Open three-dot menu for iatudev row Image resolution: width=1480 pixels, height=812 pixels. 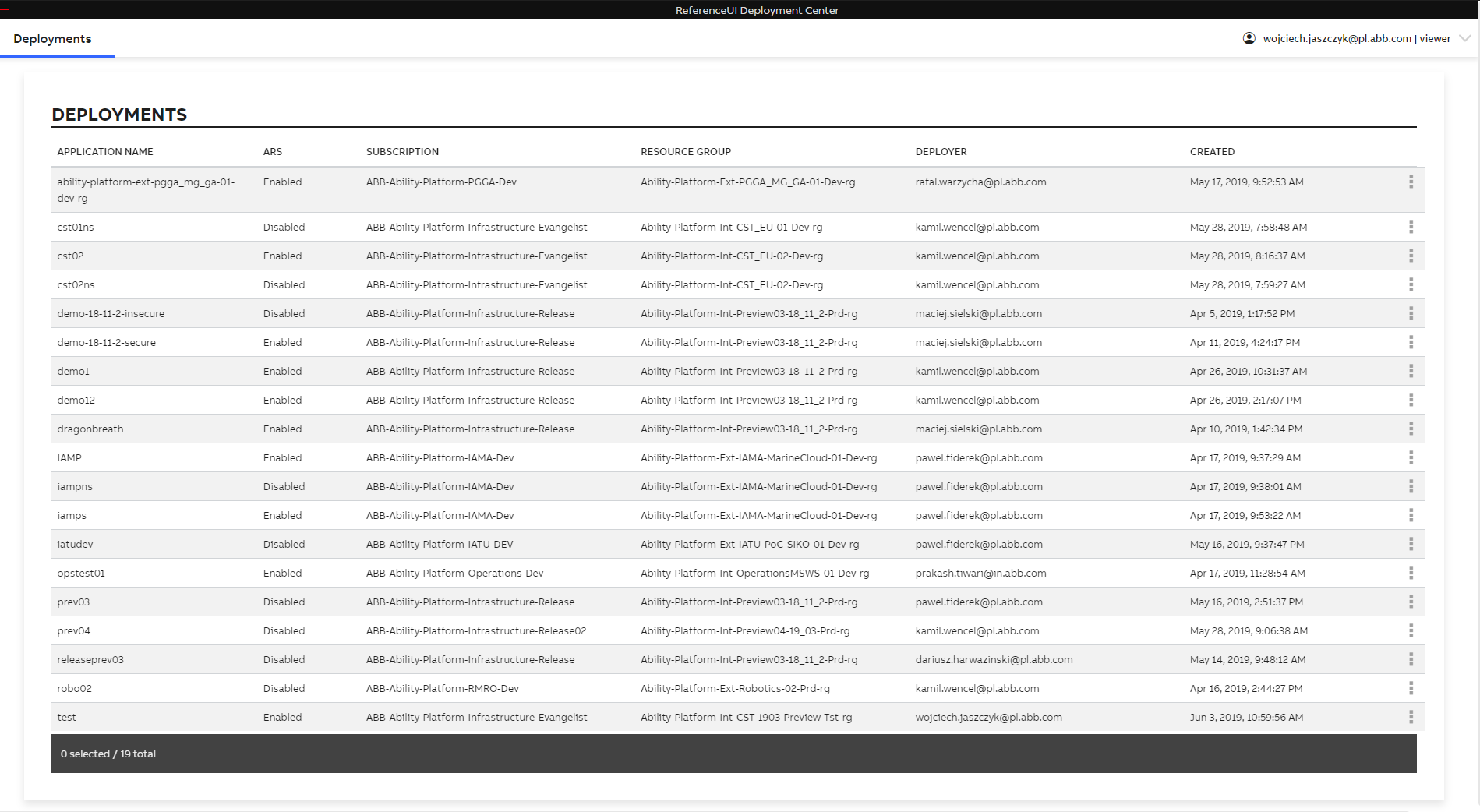[x=1411, y=544]
